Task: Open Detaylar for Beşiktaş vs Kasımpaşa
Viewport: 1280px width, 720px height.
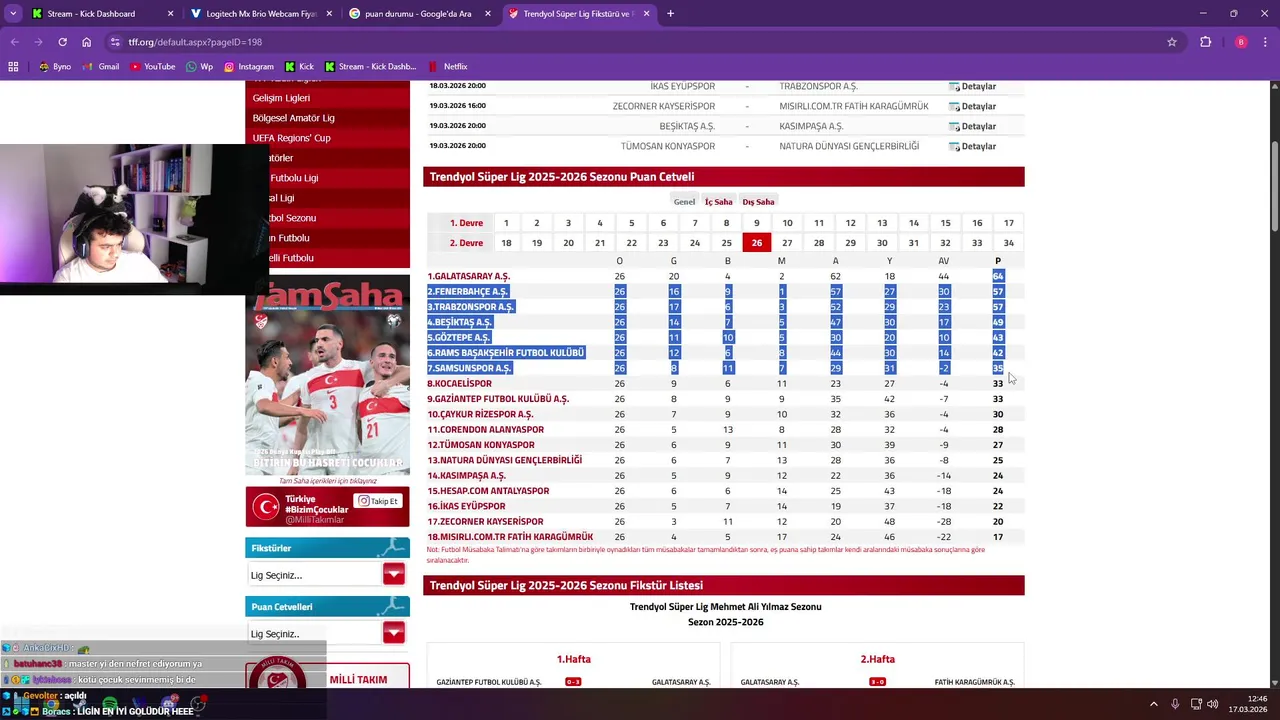Action: (x=972, y=127)
